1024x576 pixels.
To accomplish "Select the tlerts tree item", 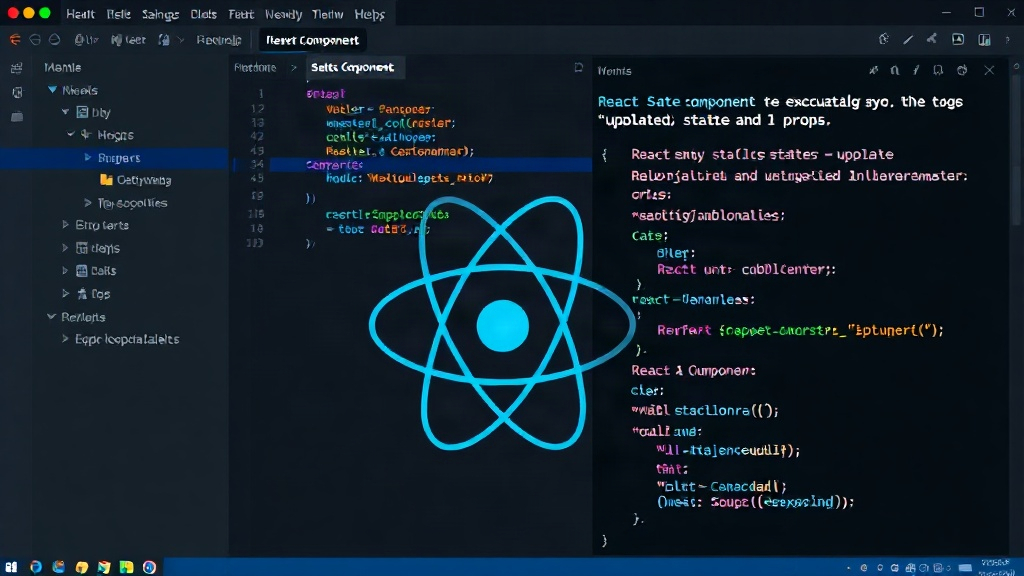I will tap(98, 248).
